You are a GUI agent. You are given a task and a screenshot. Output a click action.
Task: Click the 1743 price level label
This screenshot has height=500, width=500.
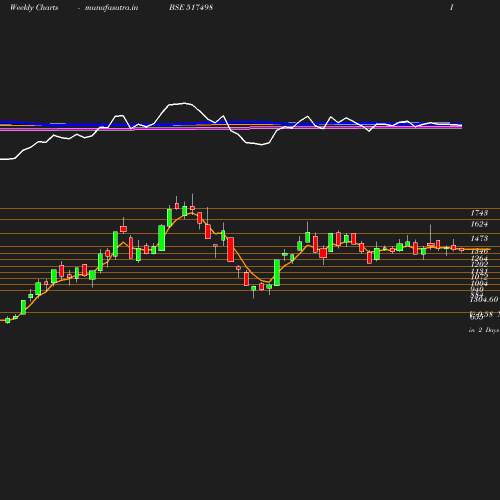(x=479, y=213)
